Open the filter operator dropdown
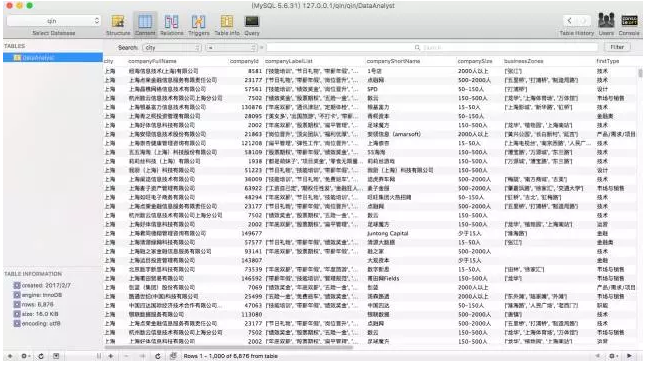 231,48
